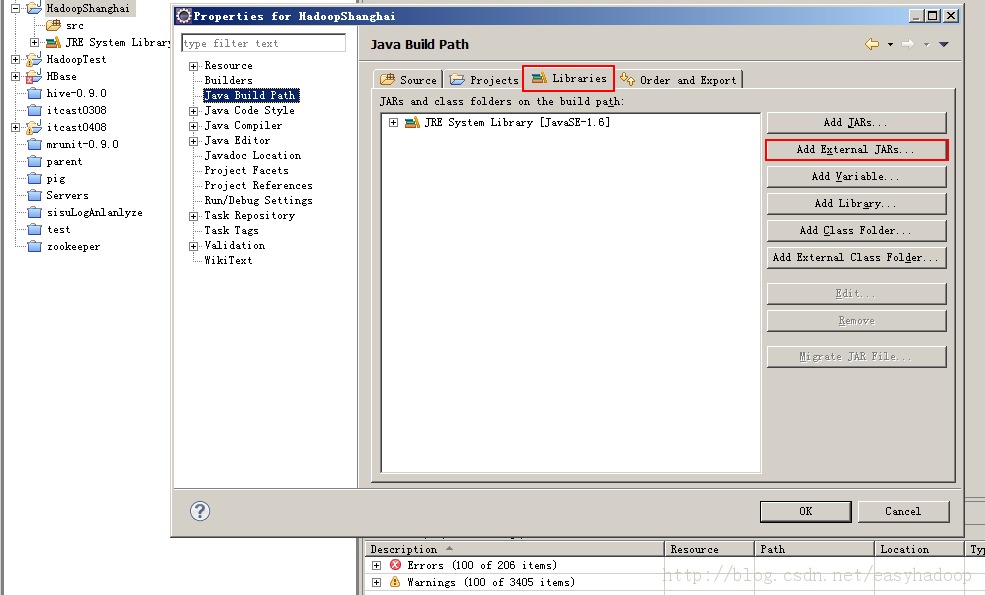985x595 pixels.
Task: Expand the Java Compiler category
Action: coord(193,126)
